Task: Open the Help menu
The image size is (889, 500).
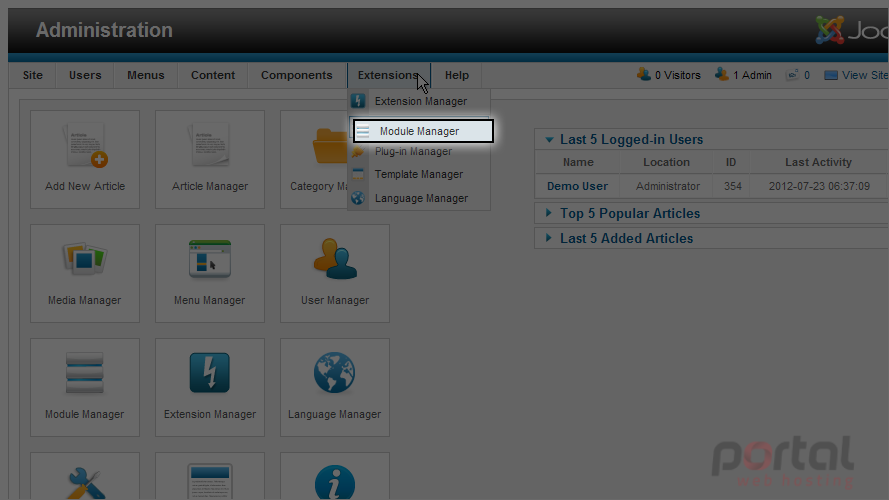Action: pyautogui.click(x=456, y=75)
